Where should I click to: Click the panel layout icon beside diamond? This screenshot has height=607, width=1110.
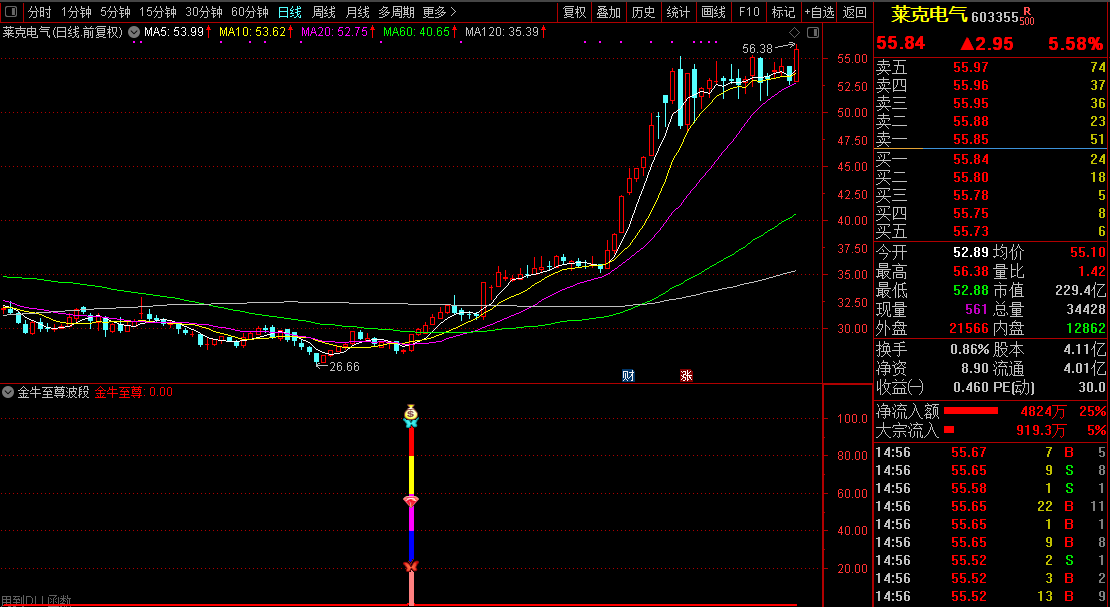coord(811,32)
